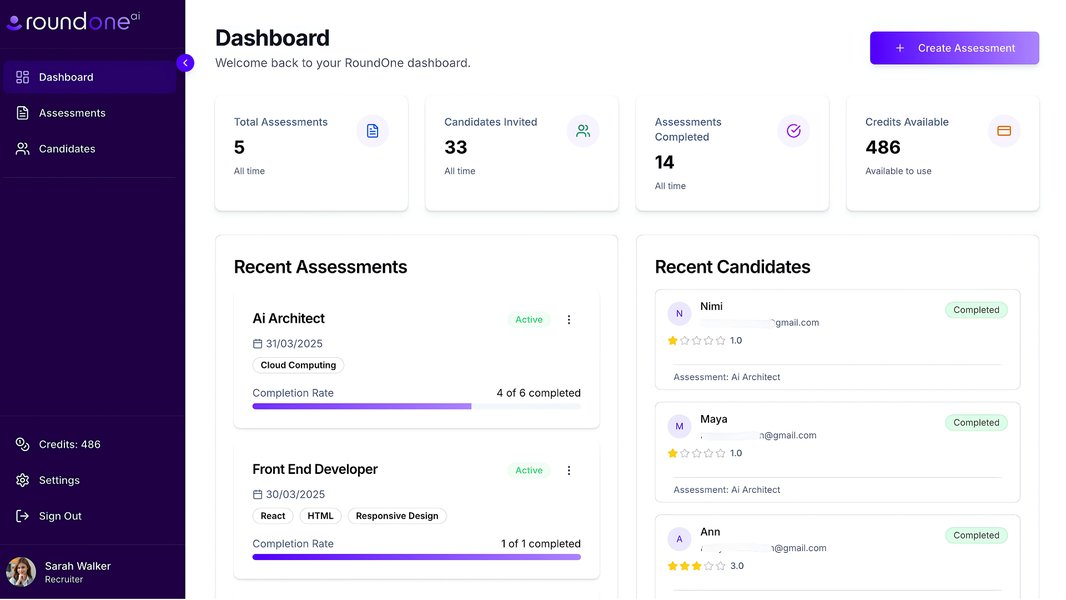Click Nimi's avatar circle N
Image resolution: width=1066 pixels, height=600 pixels.
point(679,314)
